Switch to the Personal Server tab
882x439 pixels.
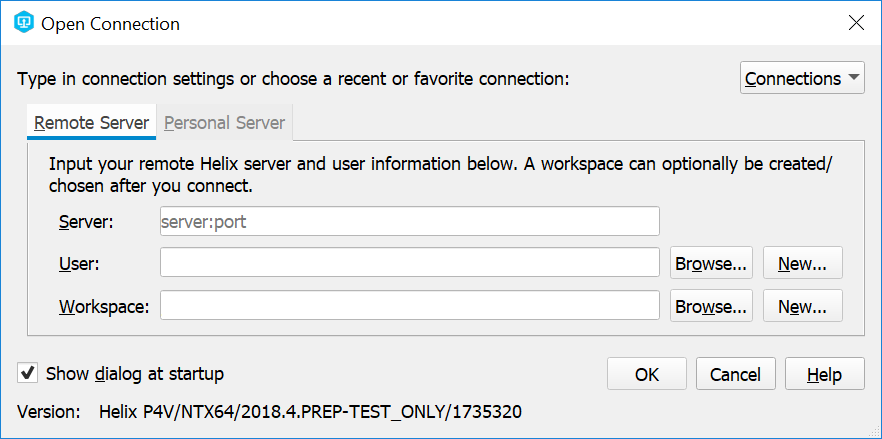point(224,123)
